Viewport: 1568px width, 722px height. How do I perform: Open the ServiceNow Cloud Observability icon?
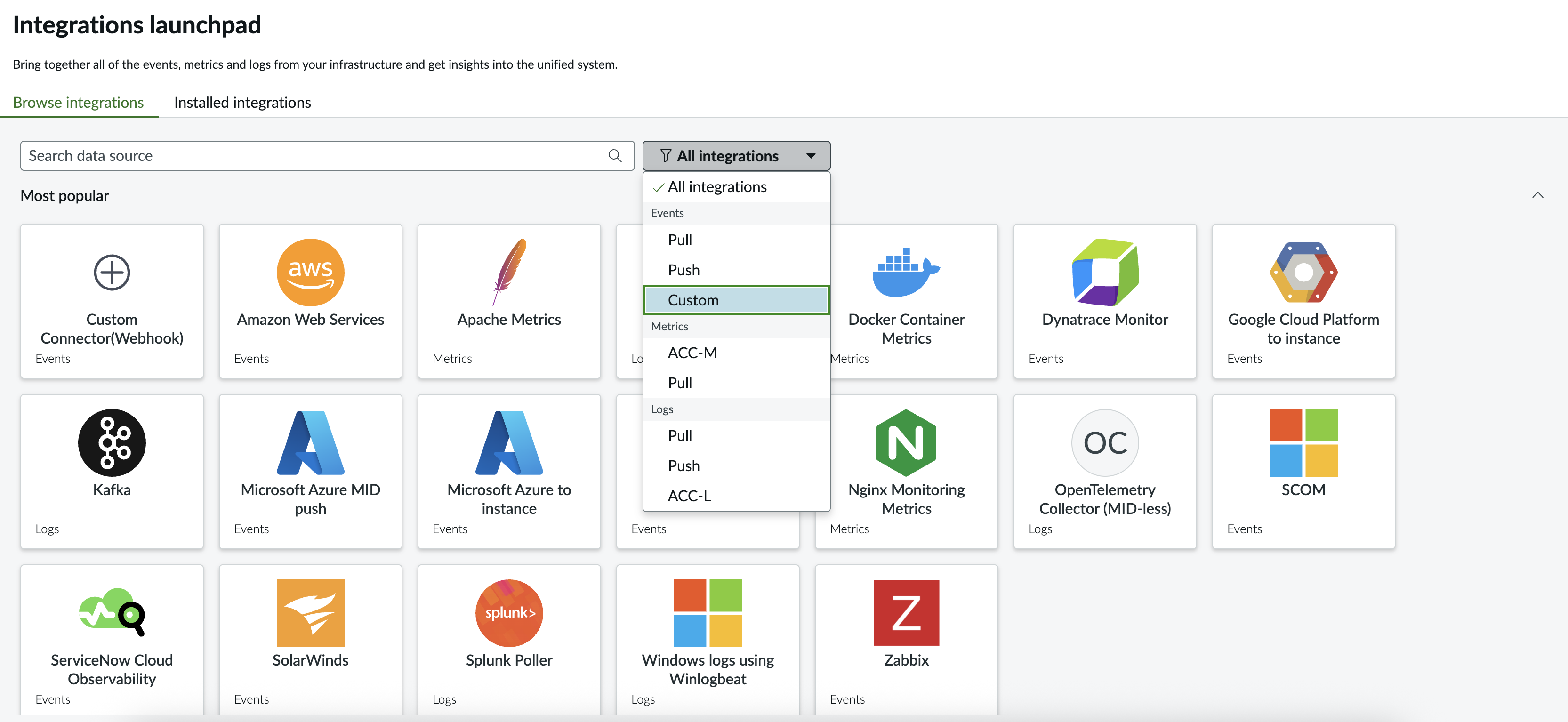tap(112, 612)
